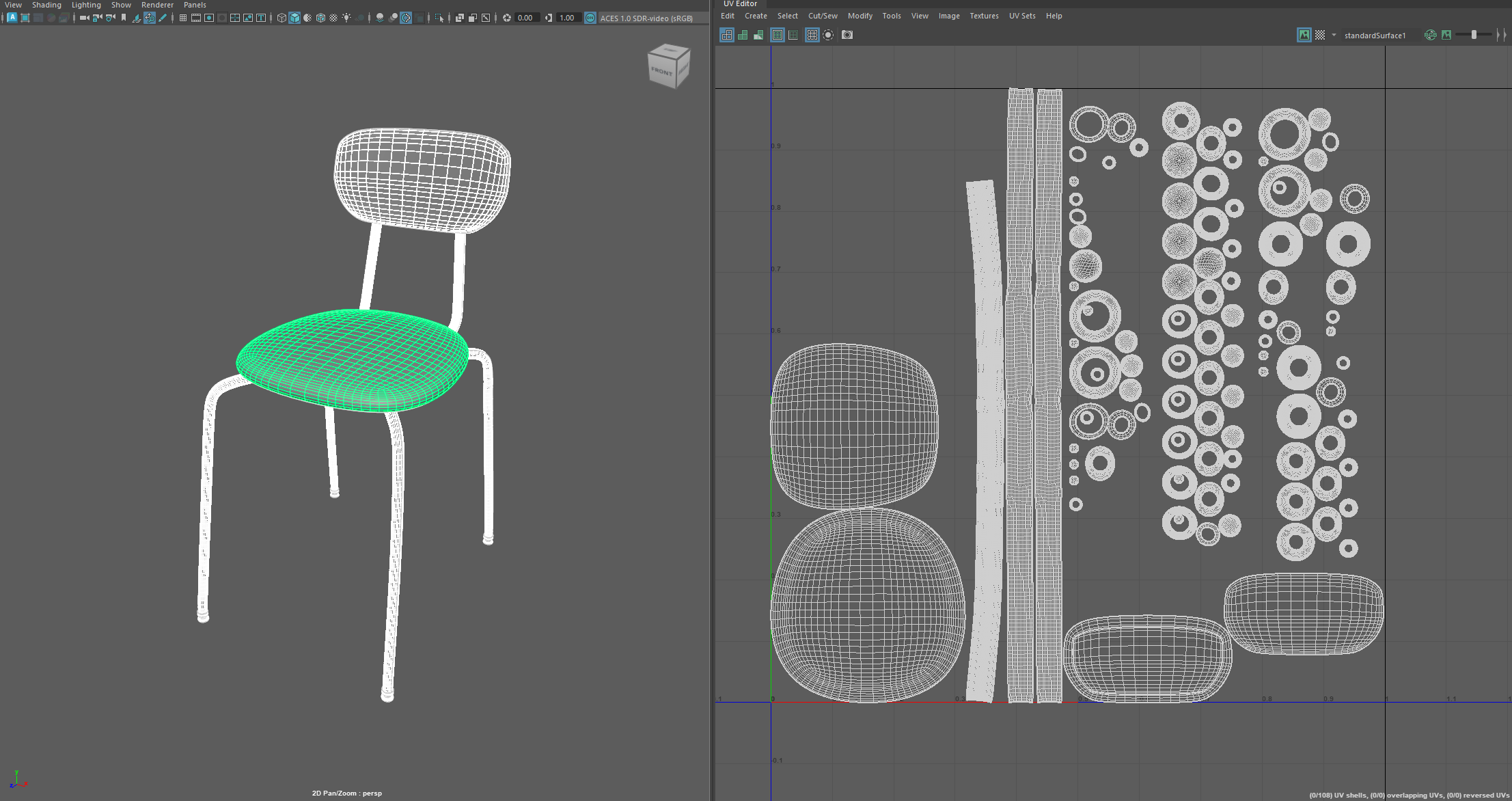The width and height of the screenshot is (1512, 801).
Task: Toggle the color management ON button
Action: click(590, 18)
